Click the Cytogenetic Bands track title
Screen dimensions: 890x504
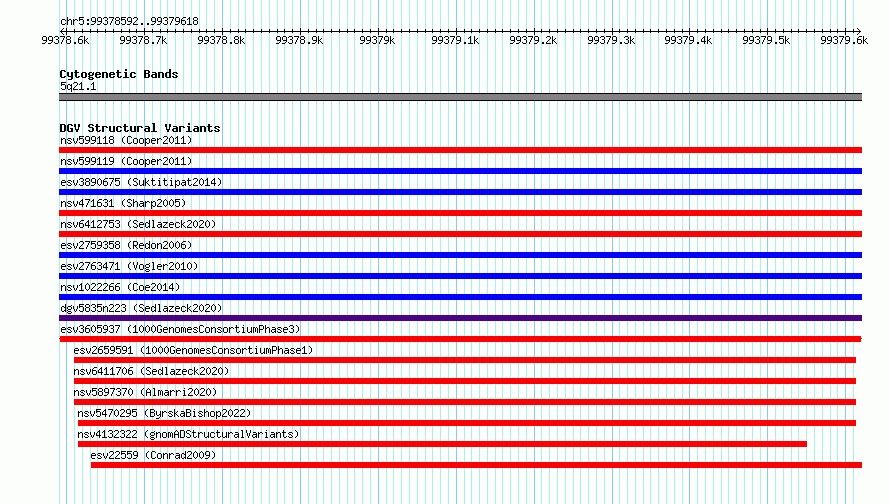pyautogui.click(x=119, y=74)
